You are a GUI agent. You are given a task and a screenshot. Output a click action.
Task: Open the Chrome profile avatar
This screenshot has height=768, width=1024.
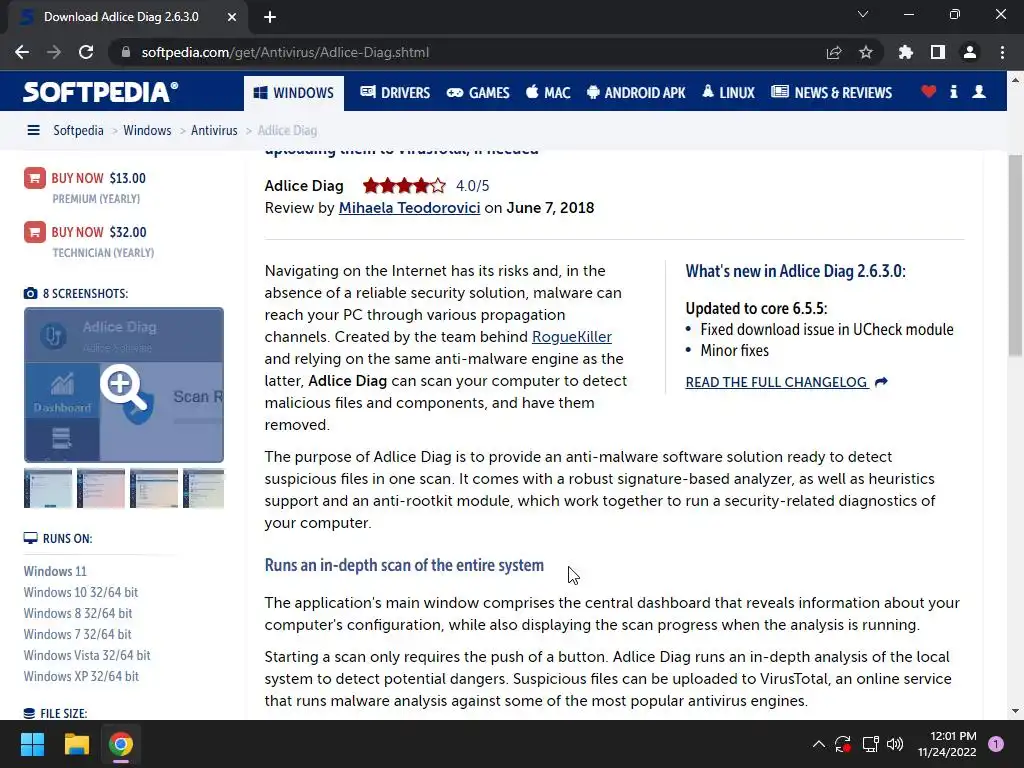pyautogui.click(x=970, y=52)
